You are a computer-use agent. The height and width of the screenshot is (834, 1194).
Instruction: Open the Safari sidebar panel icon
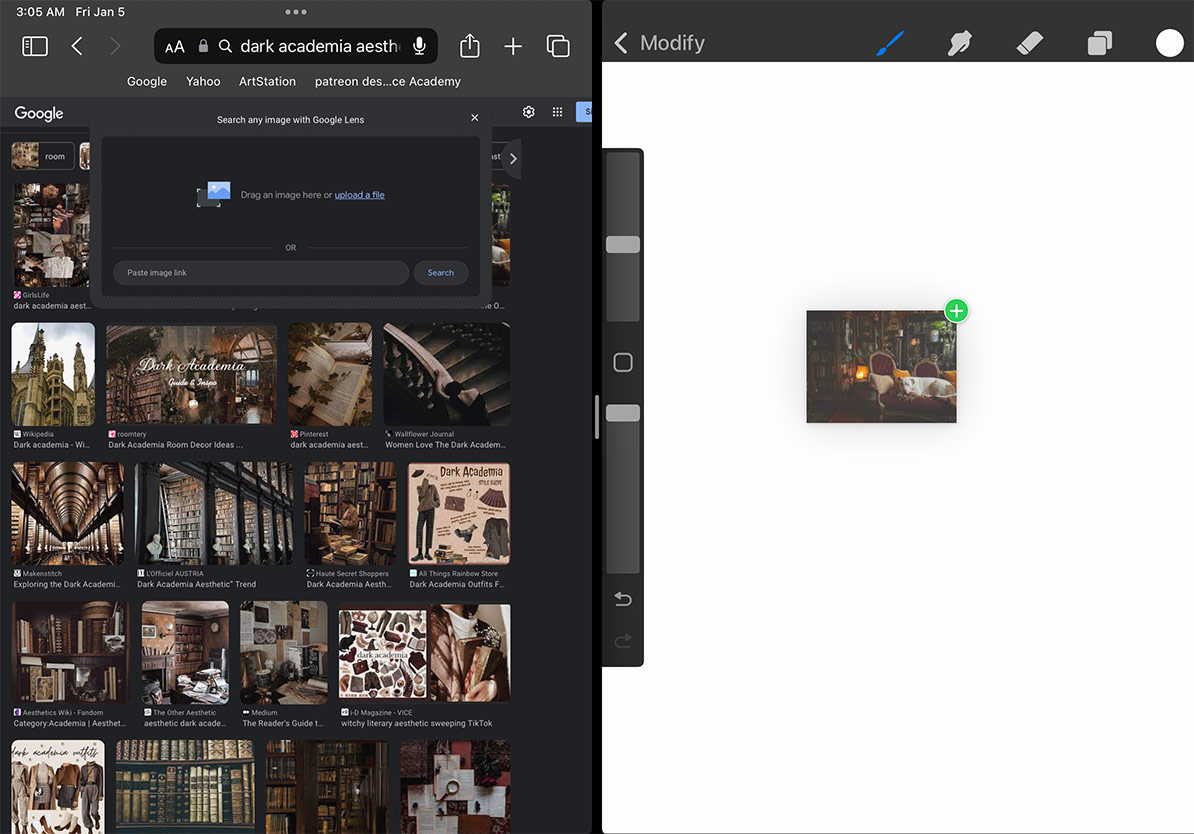[34, 45]
